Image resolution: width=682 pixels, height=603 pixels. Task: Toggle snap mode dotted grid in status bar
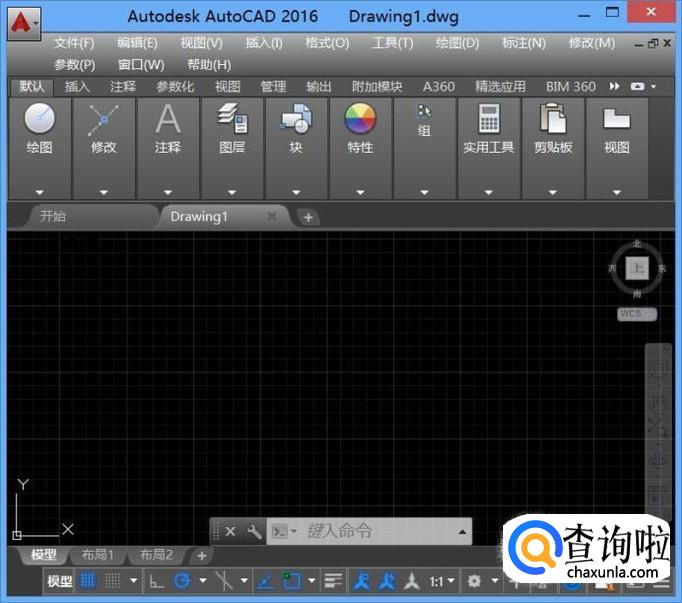[x=113, y=581]
